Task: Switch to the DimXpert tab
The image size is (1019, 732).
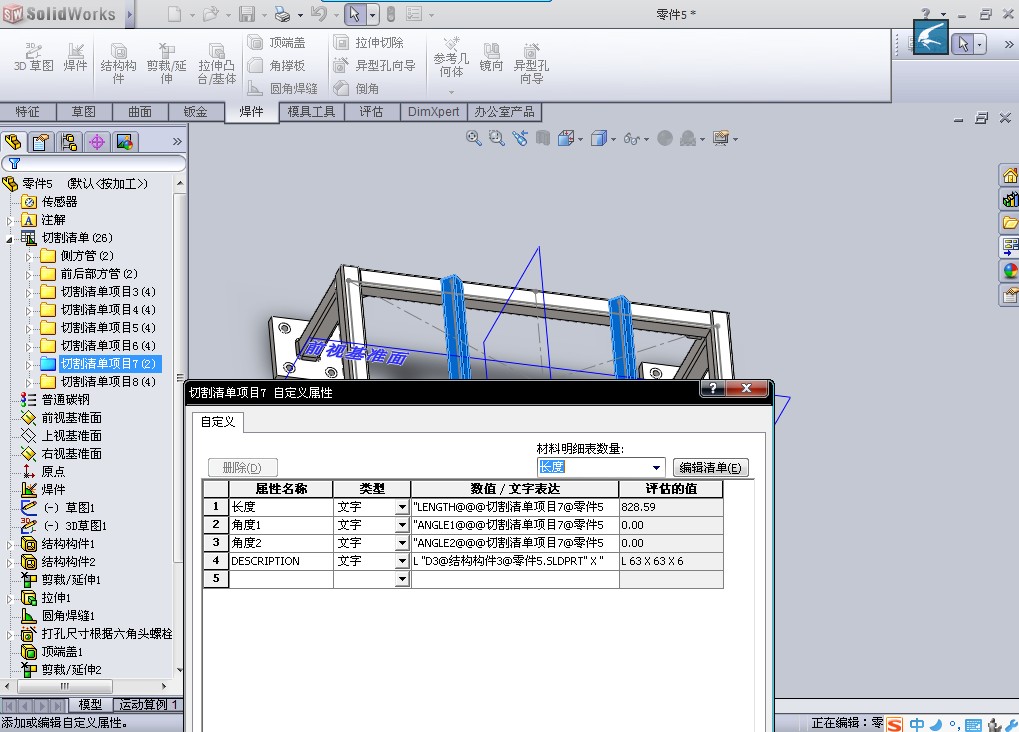Action: tap(433, 112)
